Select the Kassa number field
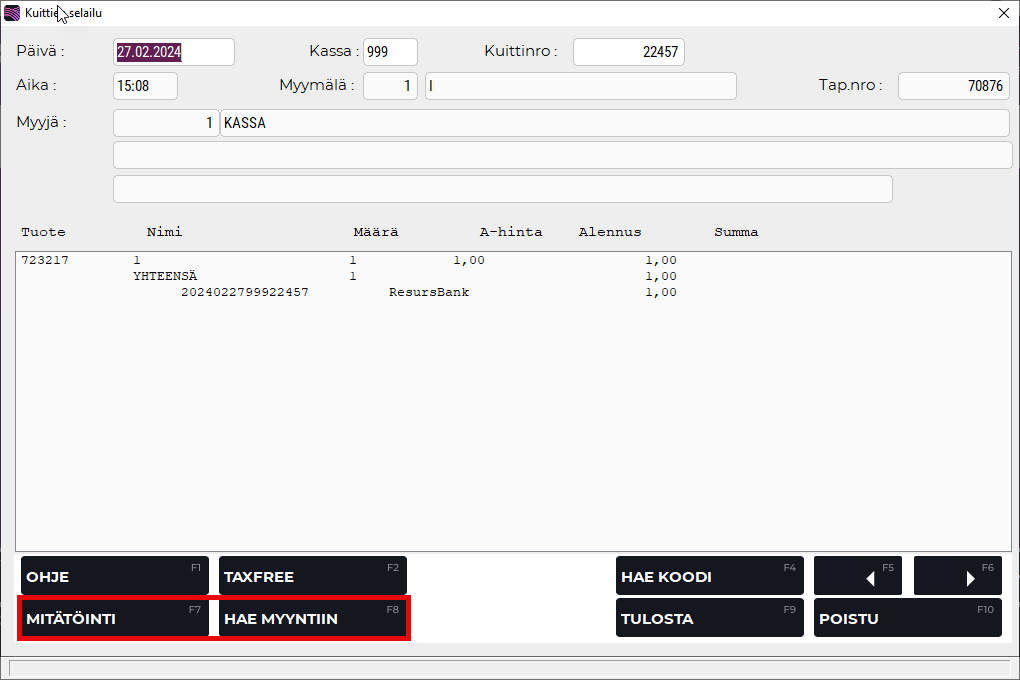 389,52
